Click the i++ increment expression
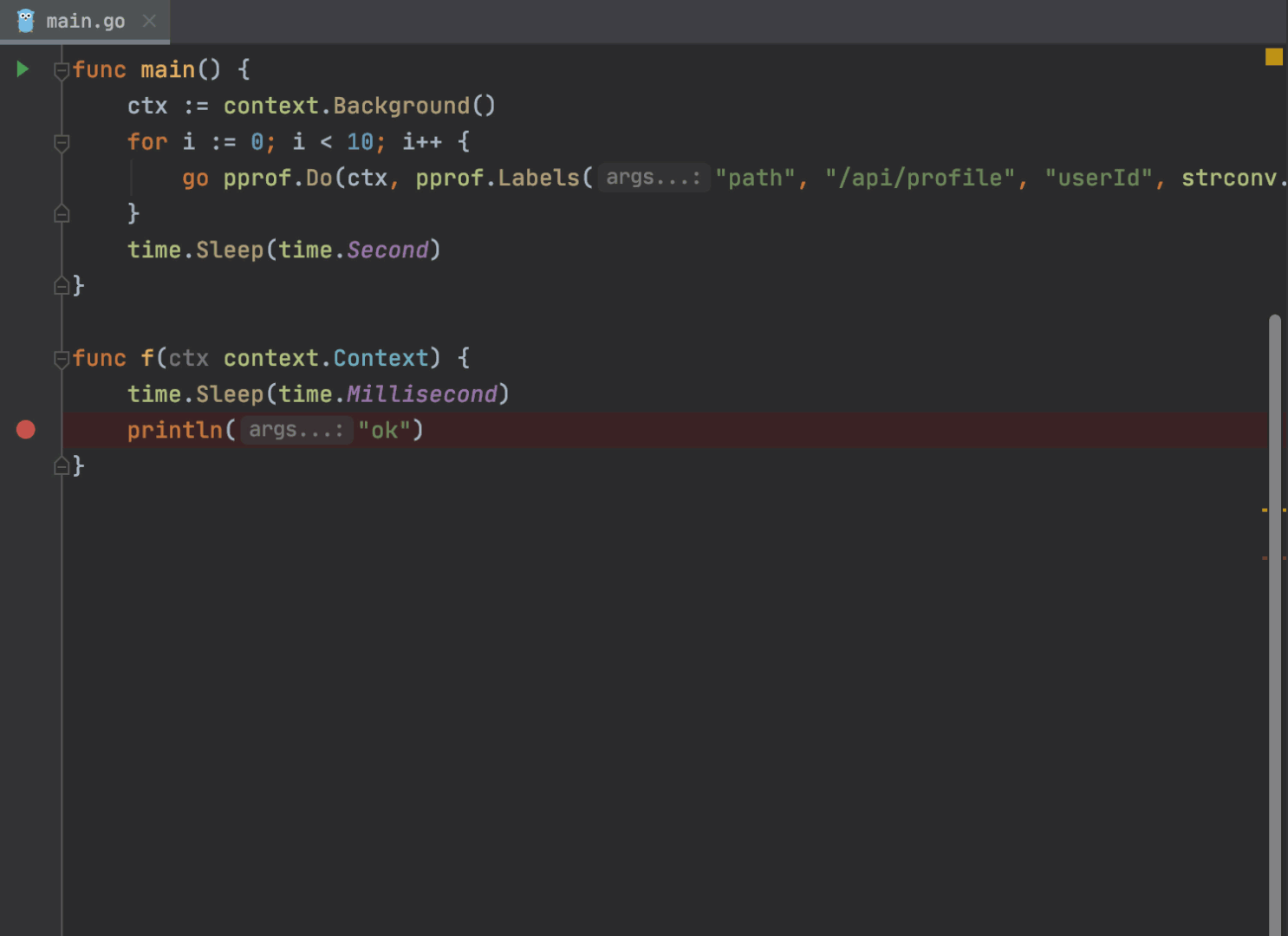Image resolution: width=1288 pixels, height=936 pixels. point(422,142)
